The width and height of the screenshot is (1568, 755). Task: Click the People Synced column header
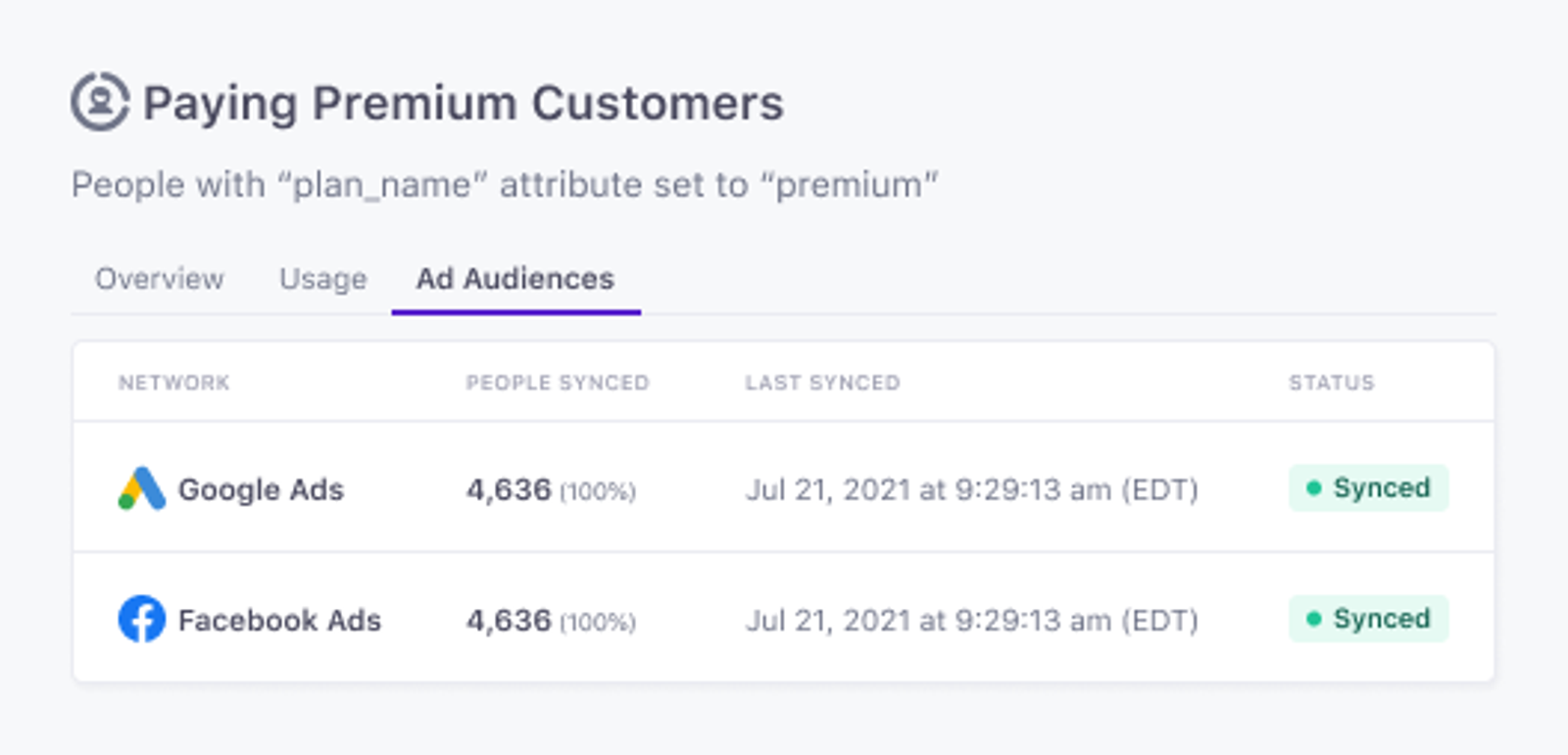[558, 382]
